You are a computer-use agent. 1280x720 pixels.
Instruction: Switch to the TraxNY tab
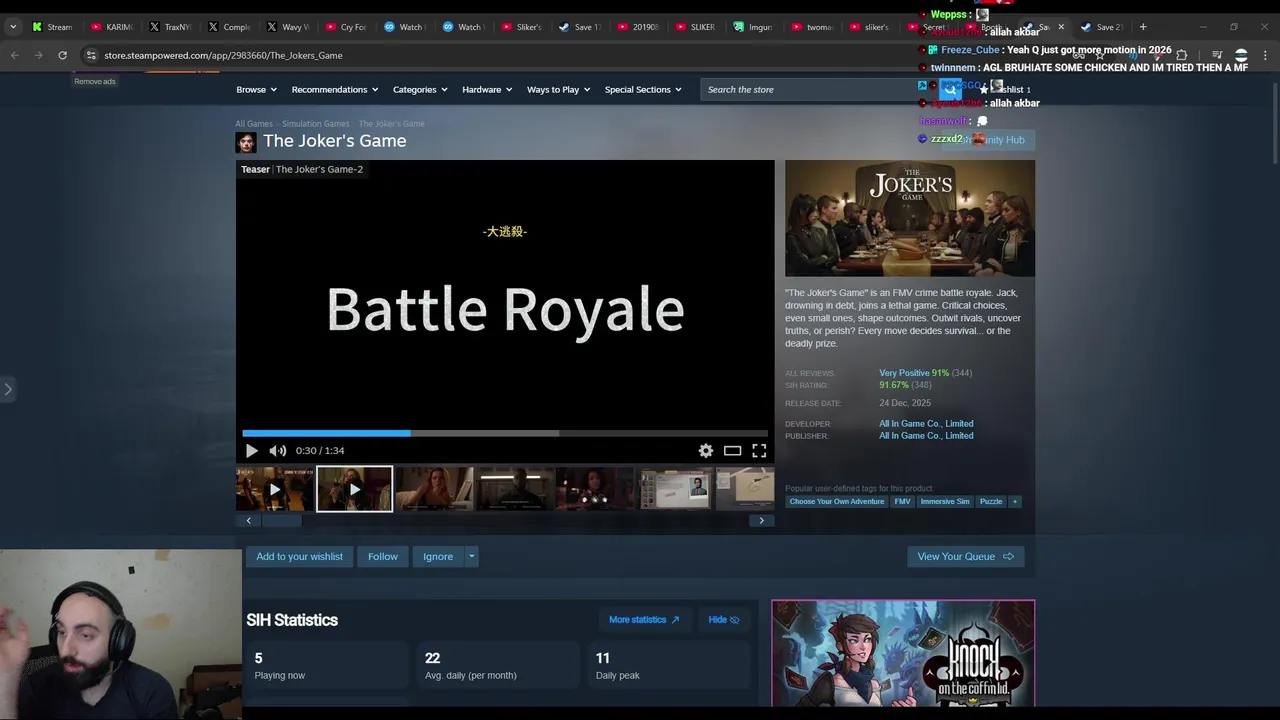click(169, 27)
